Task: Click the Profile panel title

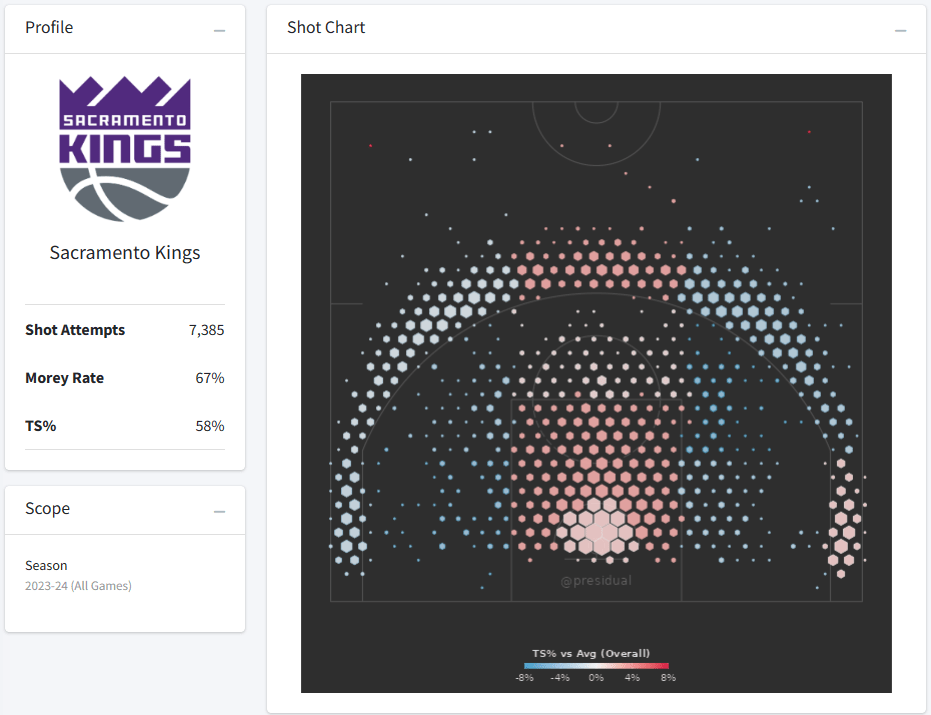Action: 49,28
